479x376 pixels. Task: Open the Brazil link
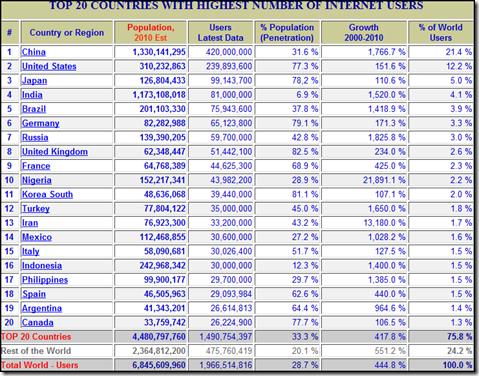[34, 109]
